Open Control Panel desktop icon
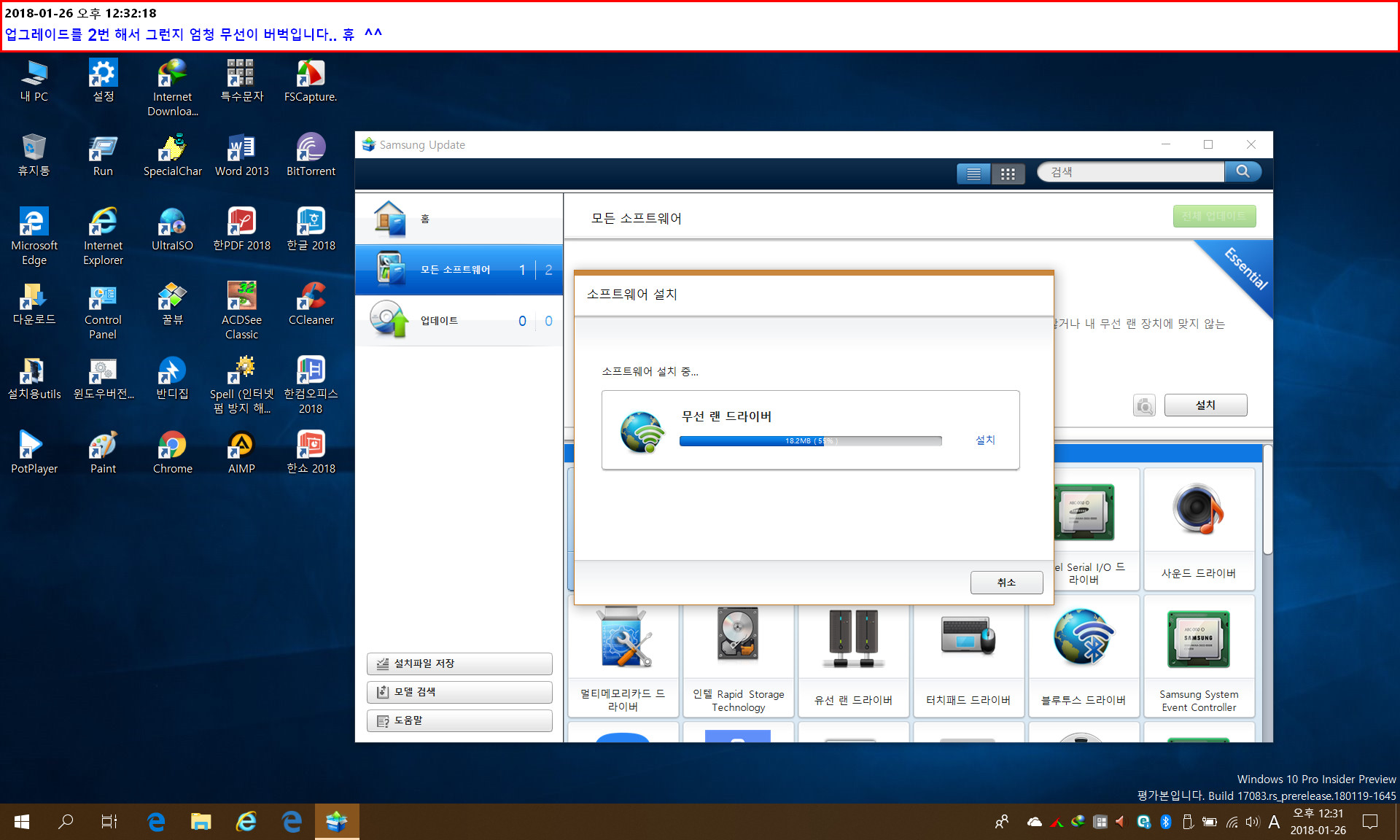 click(x=103, y=311)
